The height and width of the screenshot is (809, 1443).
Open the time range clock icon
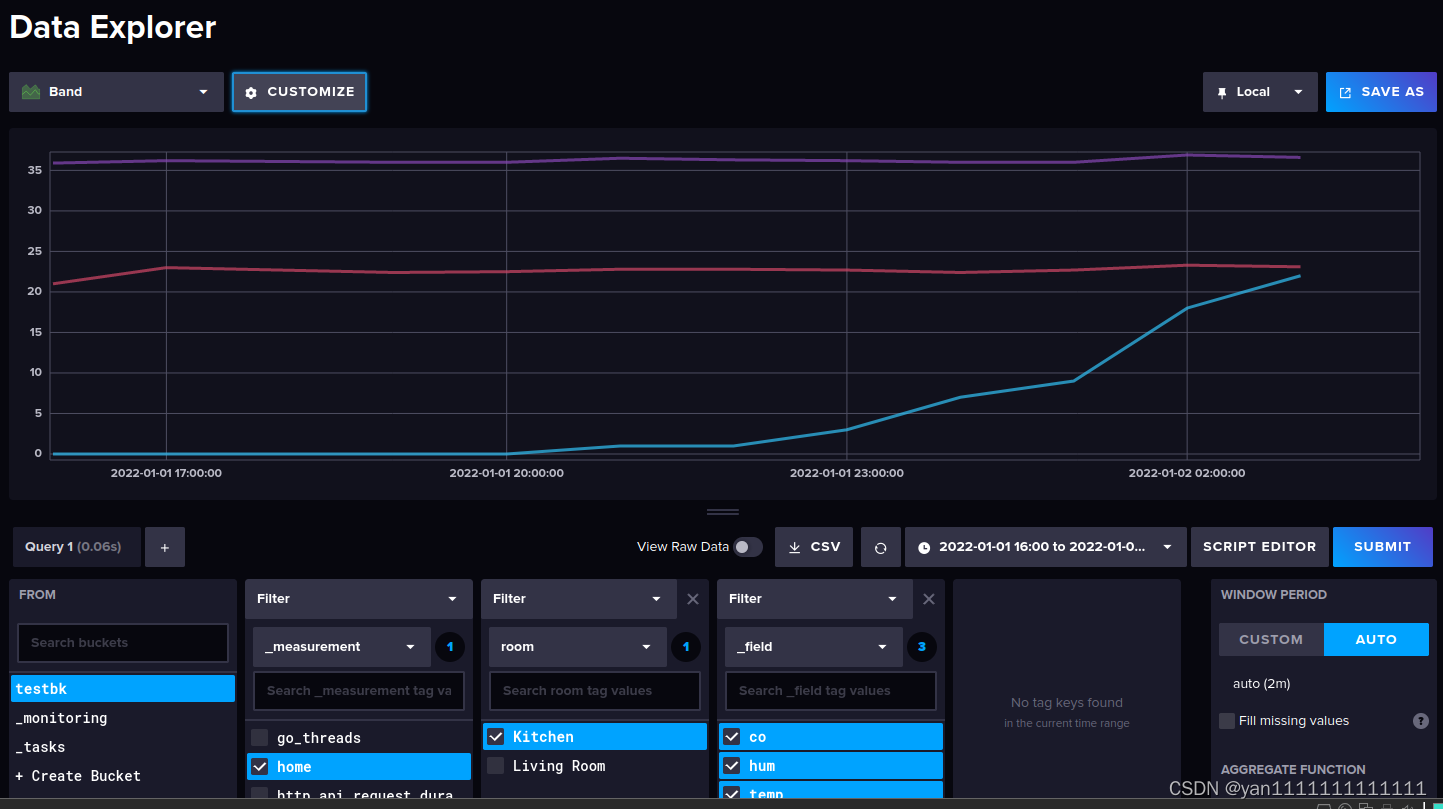(x=925, y=546)
